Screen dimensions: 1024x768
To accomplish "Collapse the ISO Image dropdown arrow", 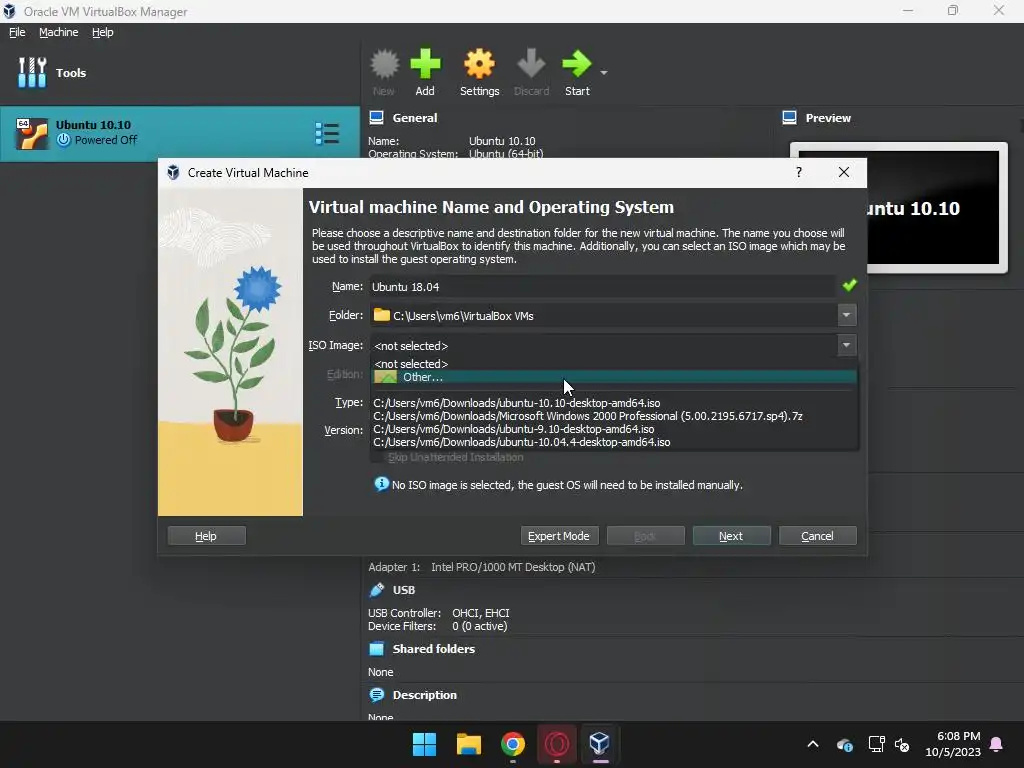I will [x=846, y=345].
